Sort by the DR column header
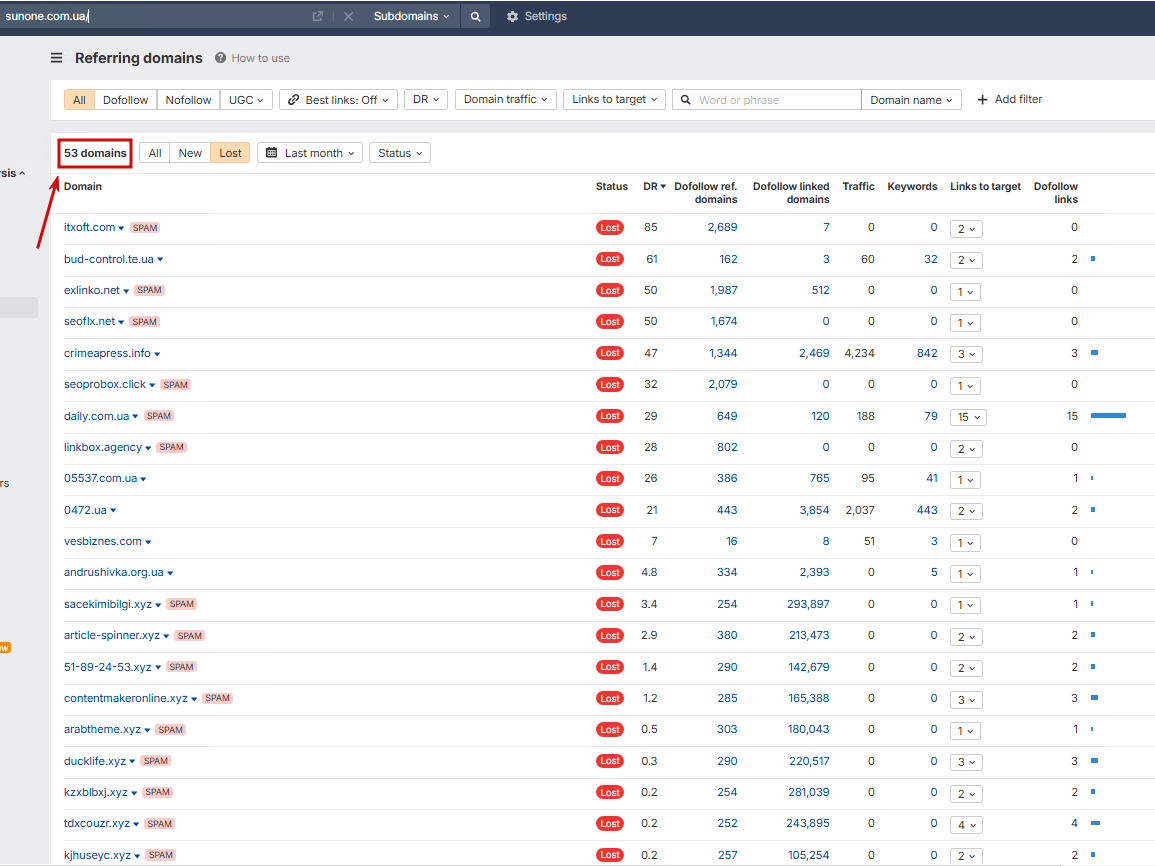Image resolution: width=1155 pixels, height=866 pixels. 654,186
